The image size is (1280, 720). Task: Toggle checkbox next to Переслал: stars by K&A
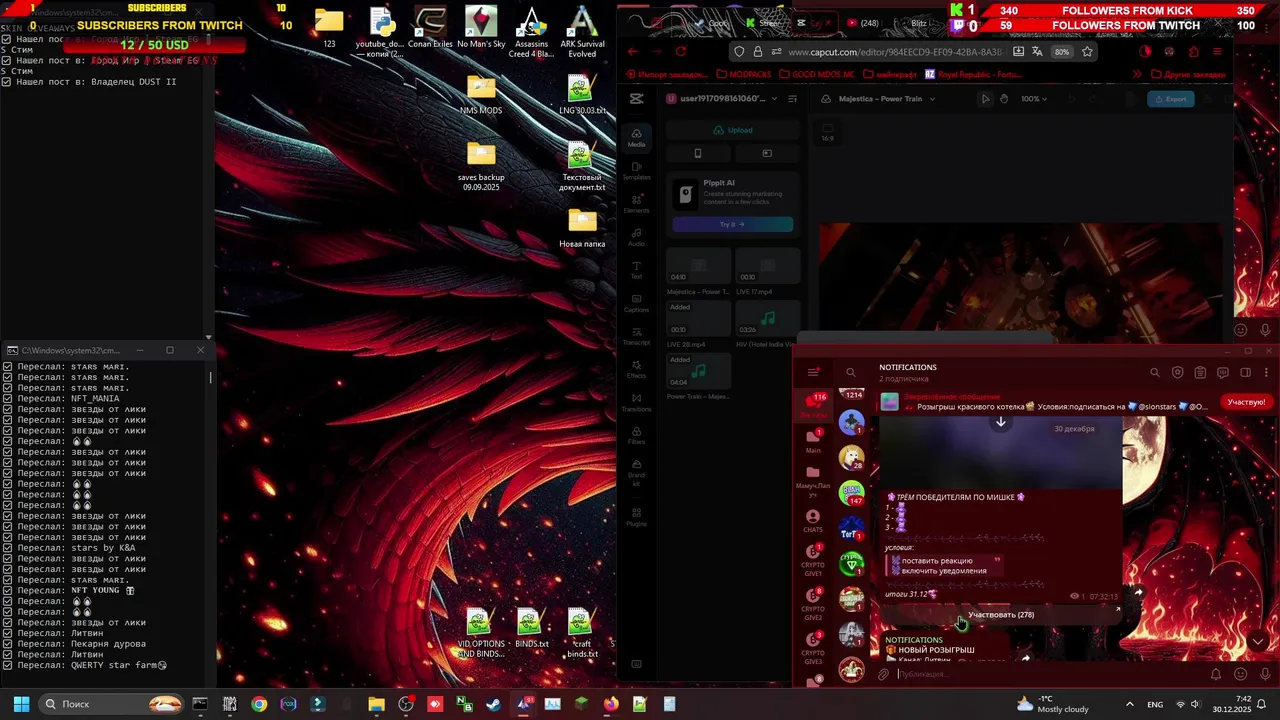point(7,548)
